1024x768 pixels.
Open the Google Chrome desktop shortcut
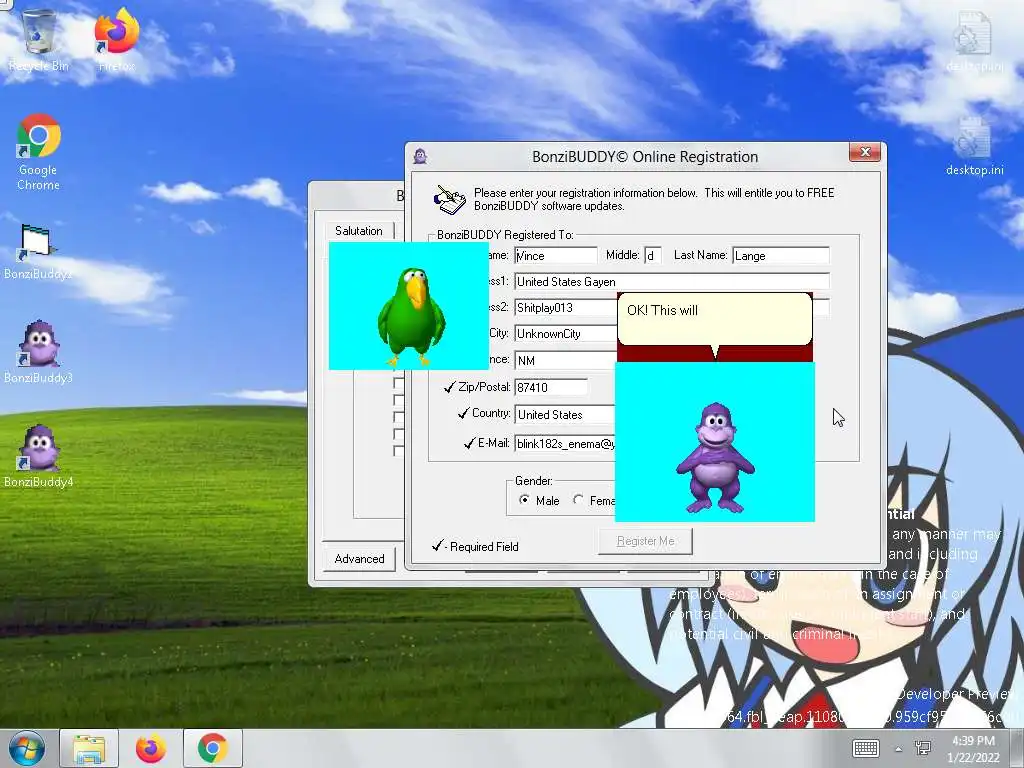click(39, 152)
